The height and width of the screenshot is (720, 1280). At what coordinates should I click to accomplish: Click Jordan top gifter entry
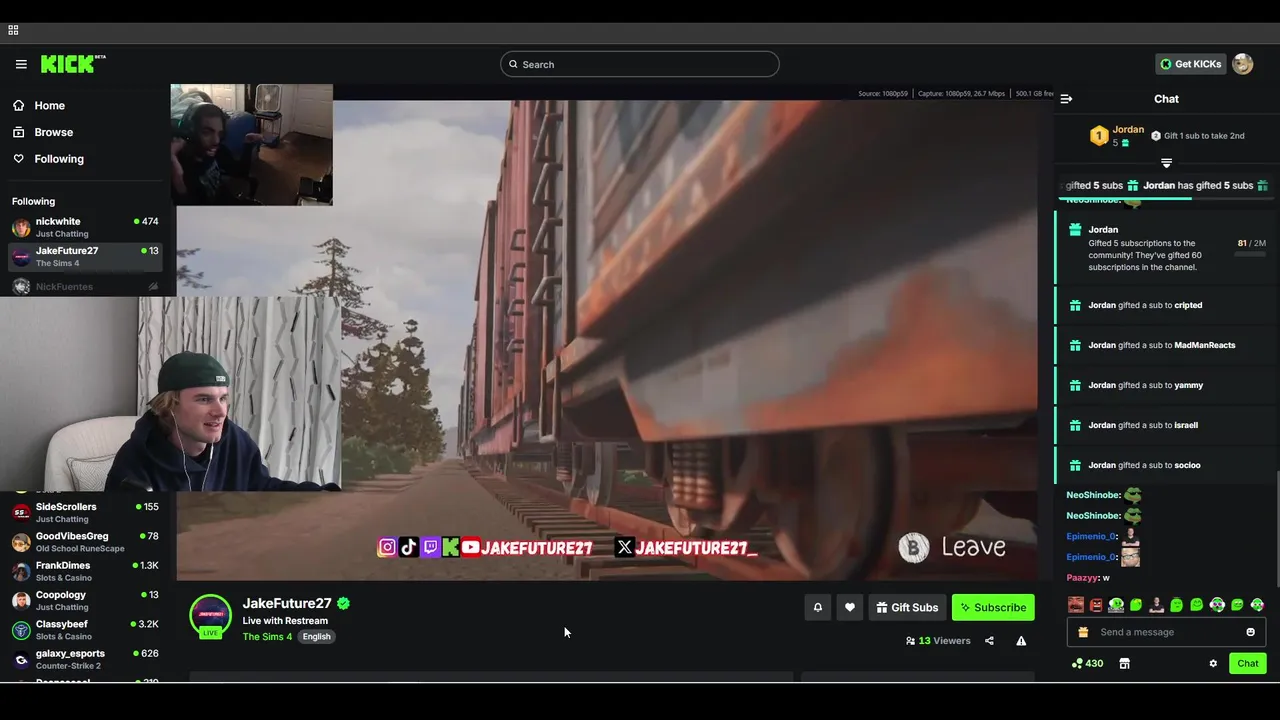click(x=1118, y=136)
